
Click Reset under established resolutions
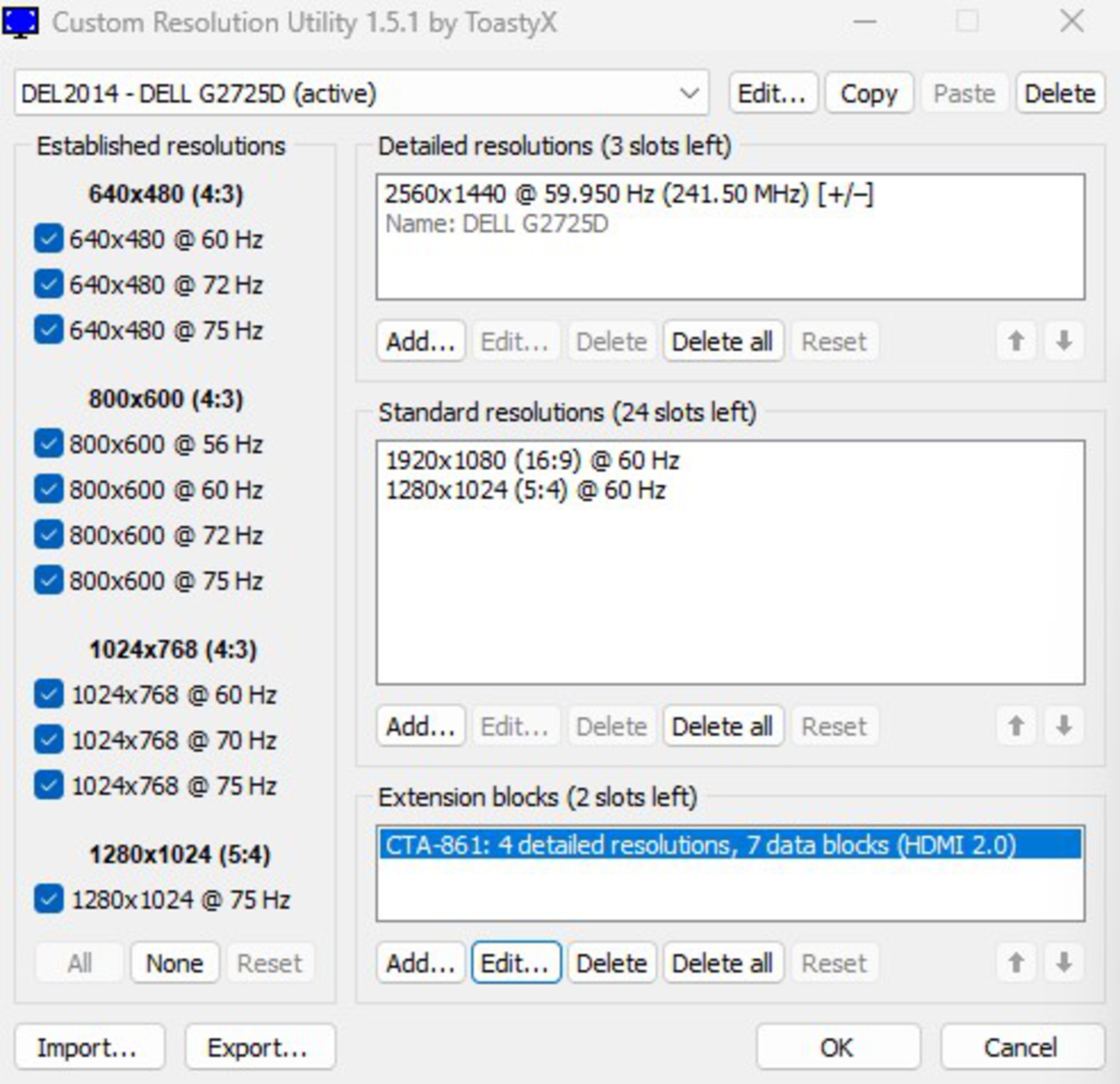[x=270, y=963]
